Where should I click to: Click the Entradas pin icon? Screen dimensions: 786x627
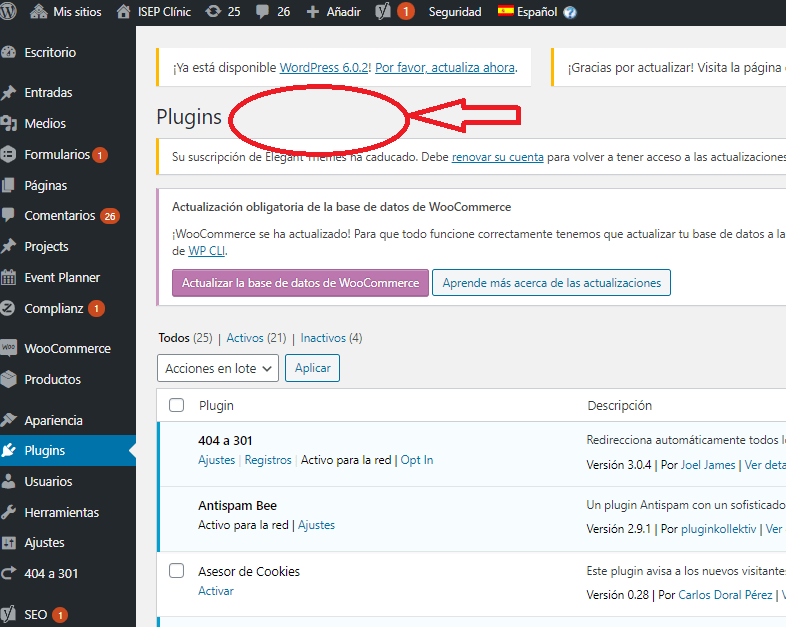[x=9, y=93]
